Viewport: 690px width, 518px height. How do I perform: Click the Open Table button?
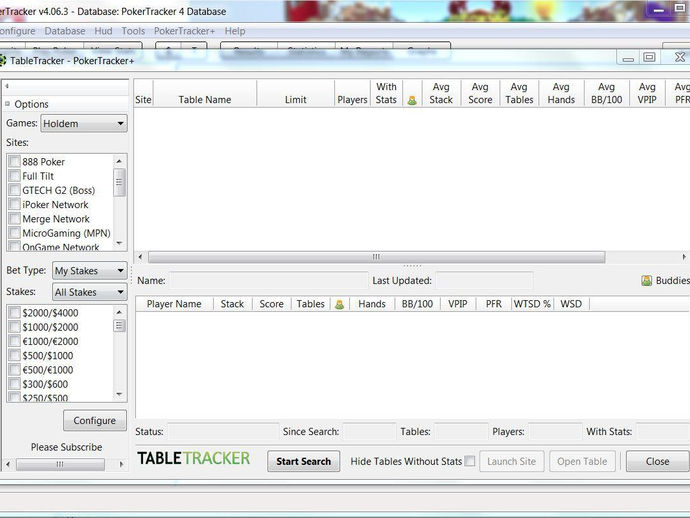pyautogui.click(x=582, y=461)
